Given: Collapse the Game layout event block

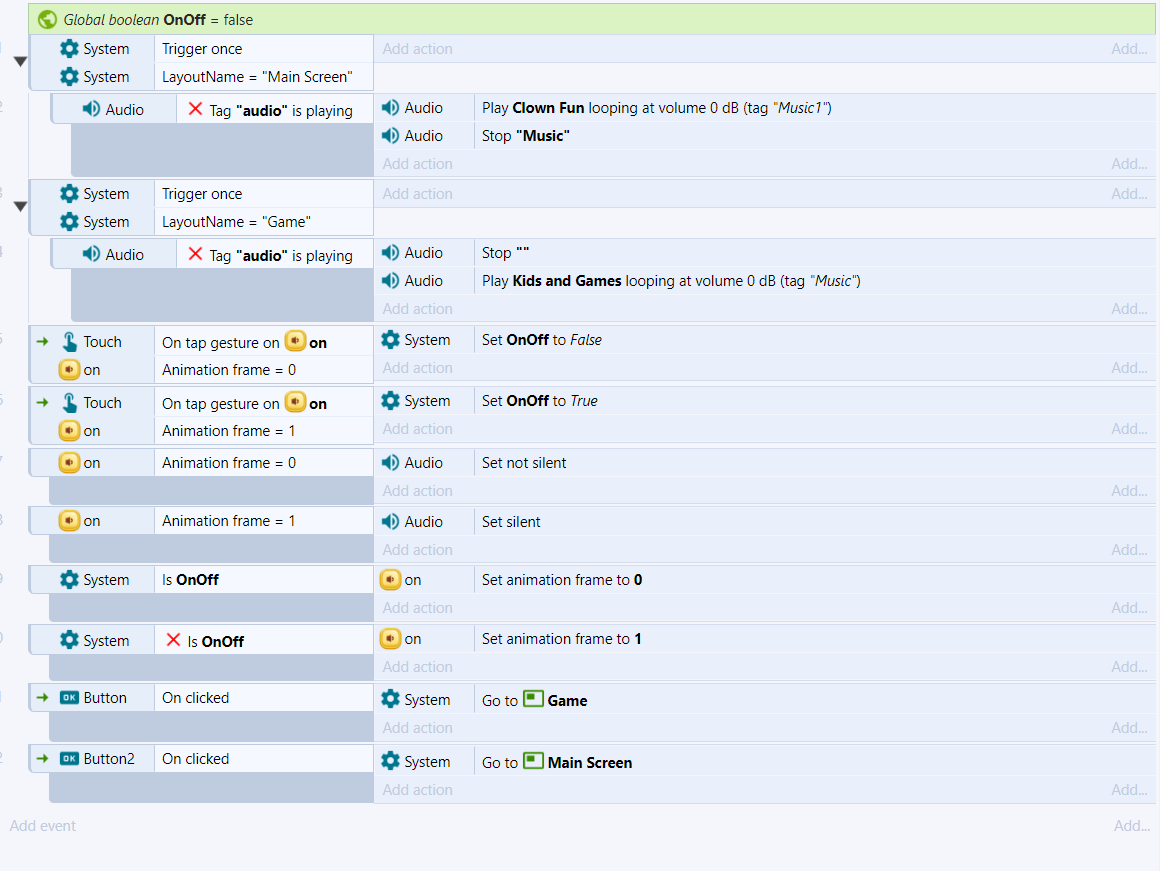Looking at the screenshot, I should [19, 207].
